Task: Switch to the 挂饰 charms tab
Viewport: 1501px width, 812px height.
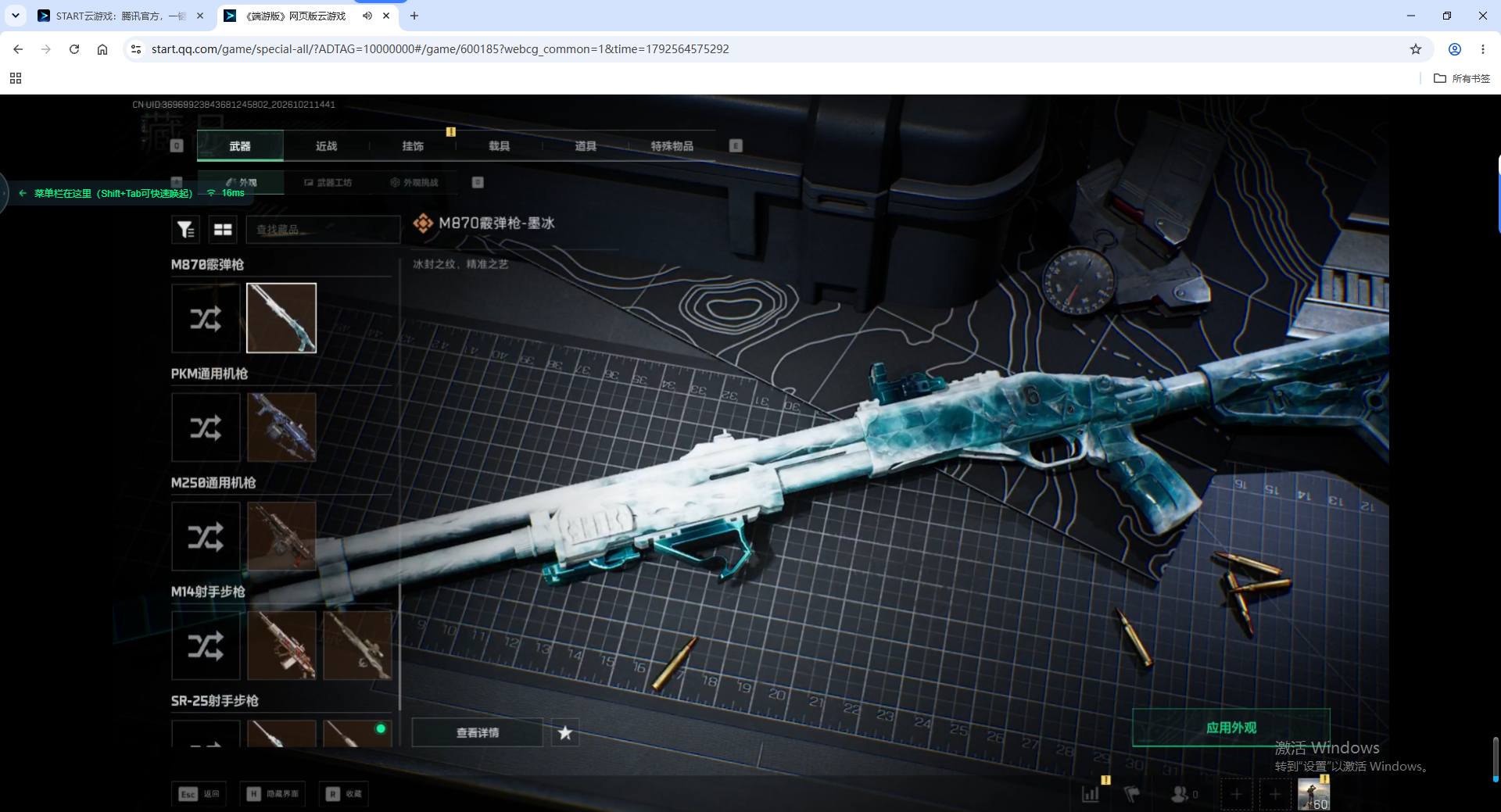Action: coord(413,146)
